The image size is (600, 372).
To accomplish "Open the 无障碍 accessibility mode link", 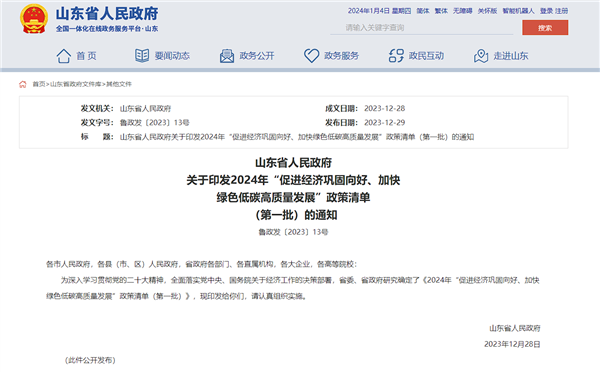I will point(463,11).
